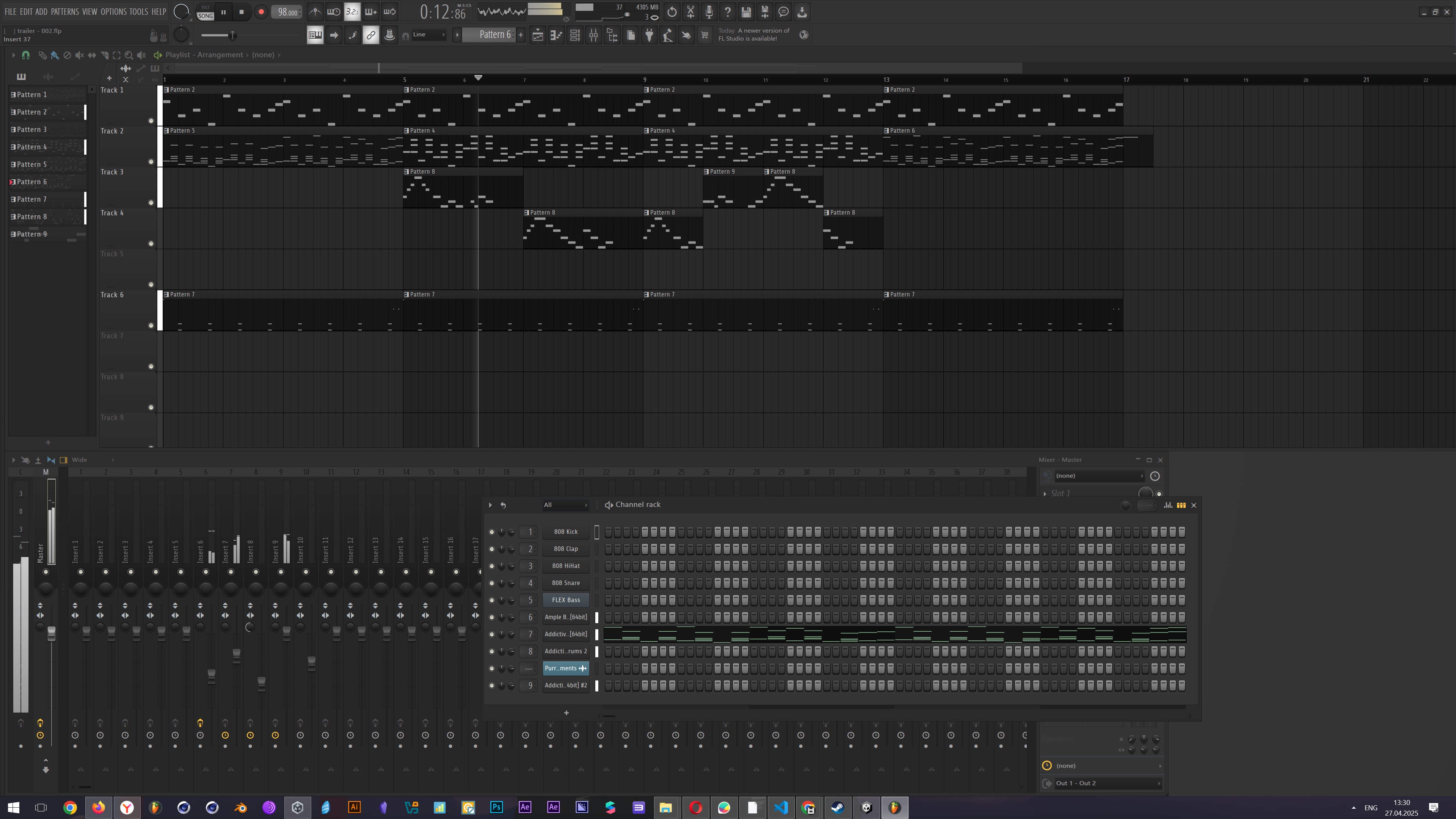1456x819 pixels.
Task: Open the Mixer view icon
Action: (593, 35)
